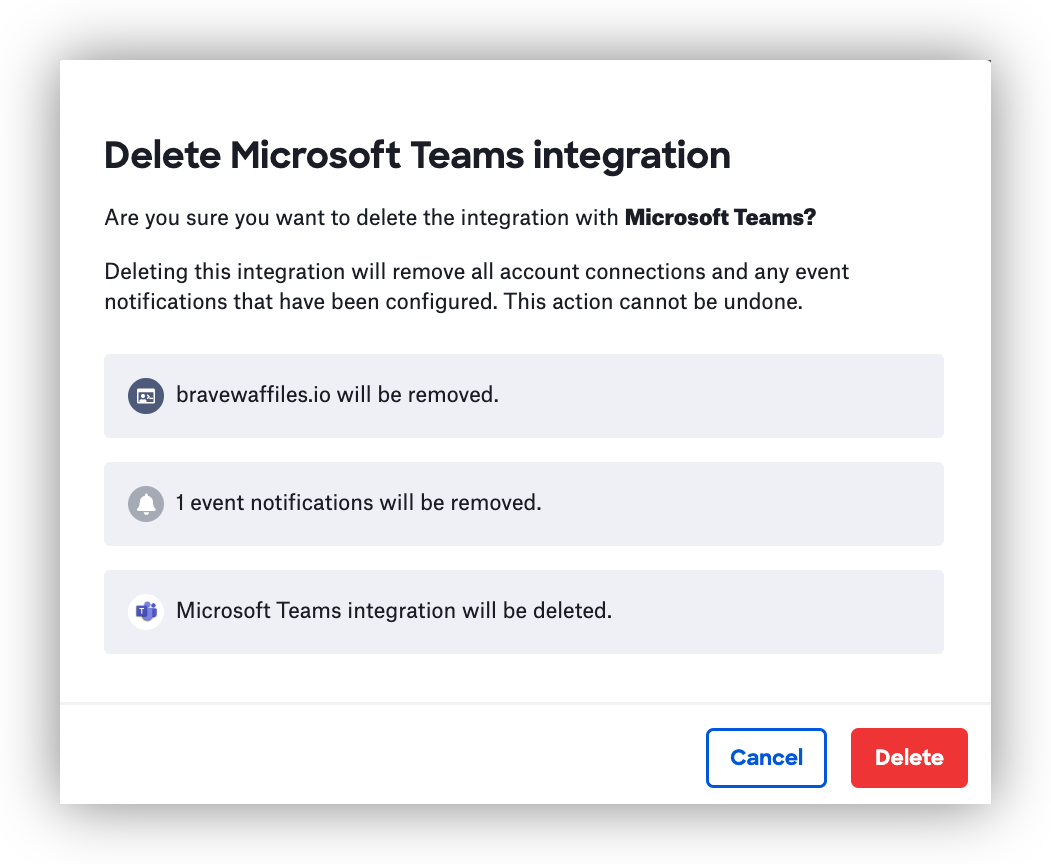1051x864 pixels.
Task: Select the '1 event notifications will be removed.' text
Action: pos(359,503)
